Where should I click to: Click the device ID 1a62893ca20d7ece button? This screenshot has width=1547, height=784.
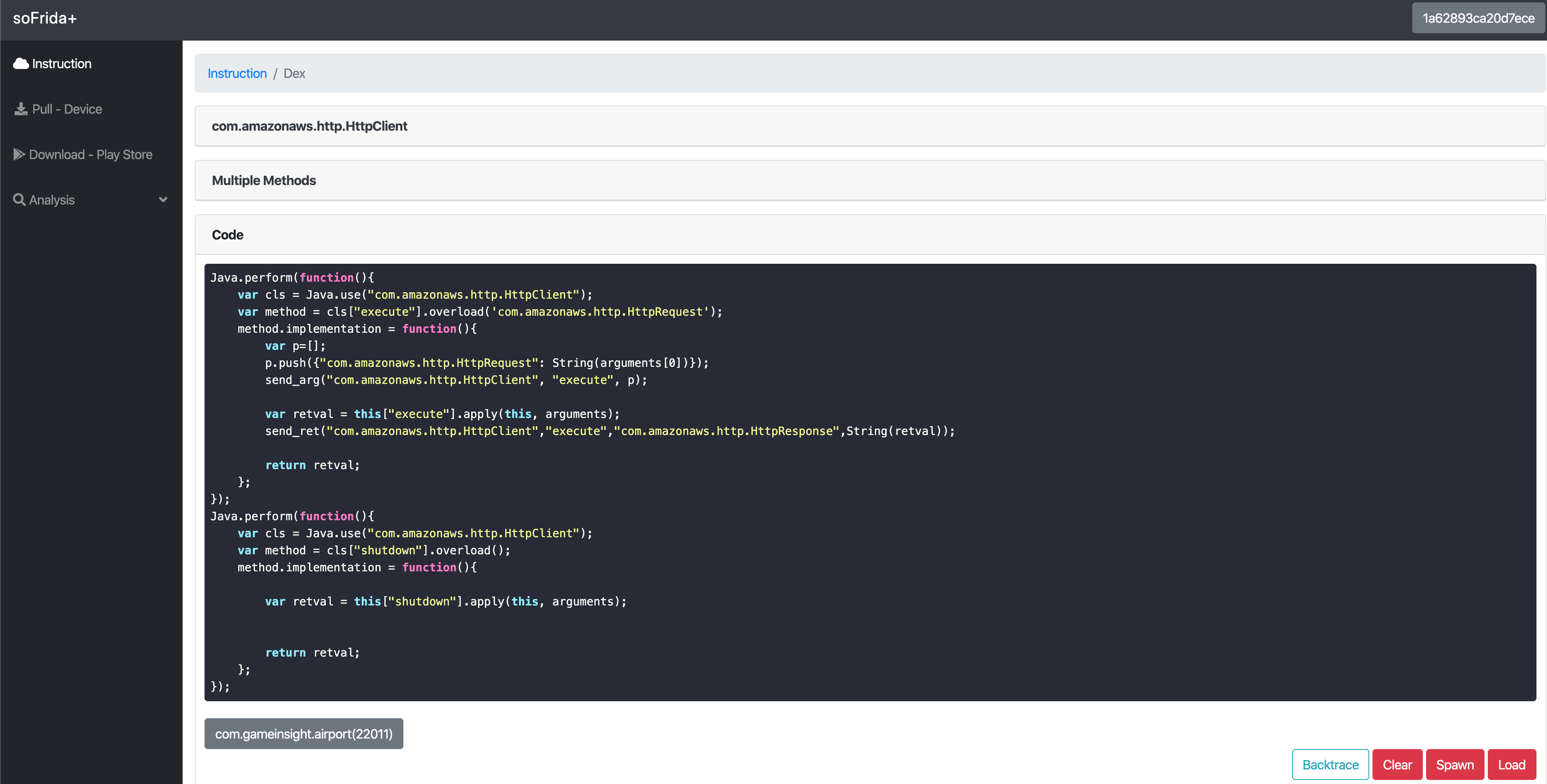(1478, 18)
